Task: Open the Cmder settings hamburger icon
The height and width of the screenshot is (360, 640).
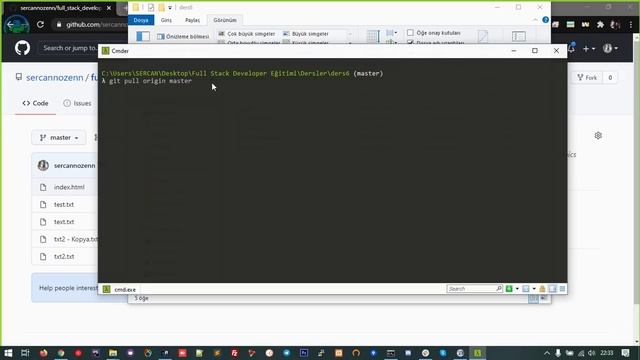Action: click(562, 289)
